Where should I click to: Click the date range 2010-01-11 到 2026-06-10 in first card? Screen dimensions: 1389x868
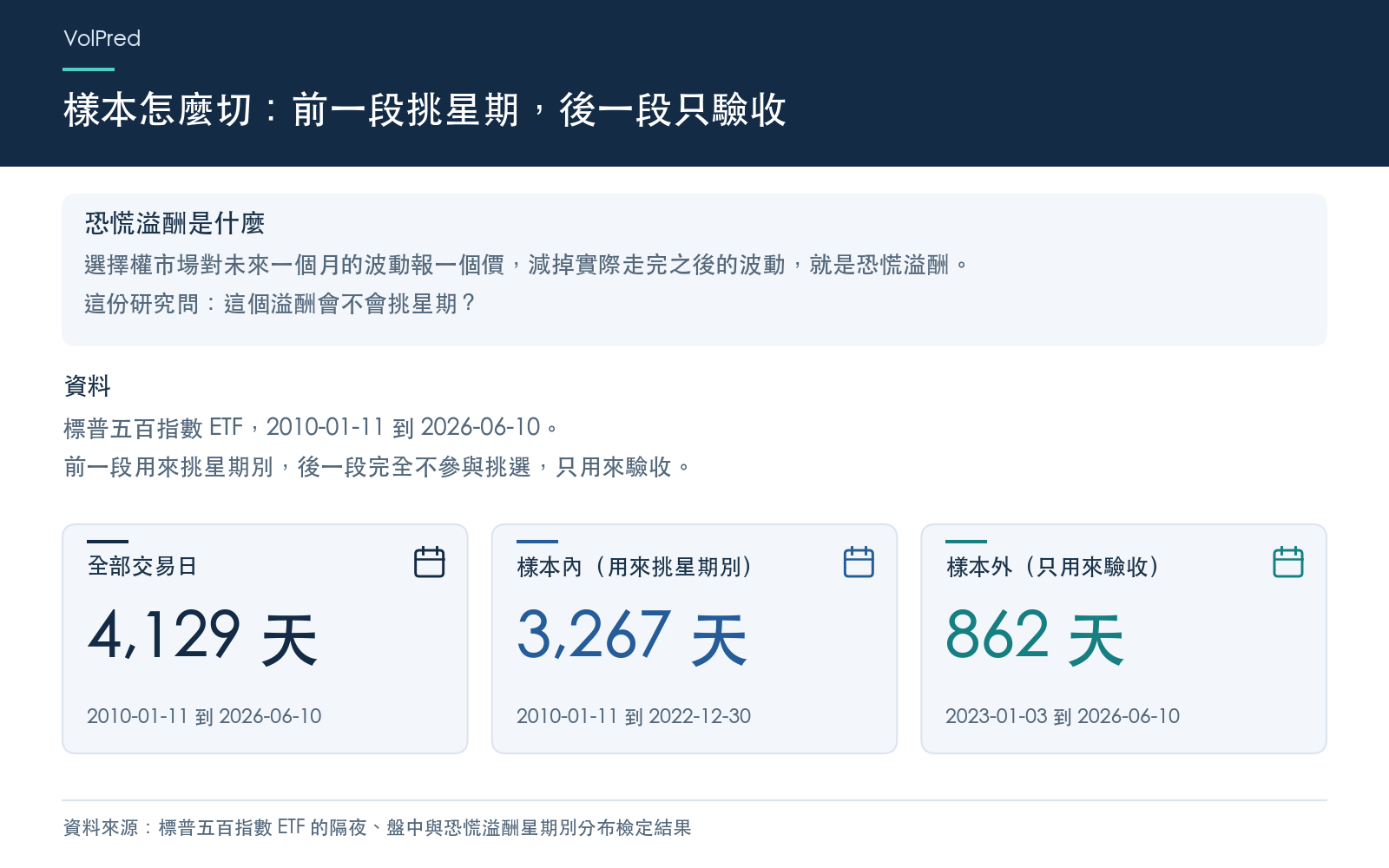tap(204, 716)
